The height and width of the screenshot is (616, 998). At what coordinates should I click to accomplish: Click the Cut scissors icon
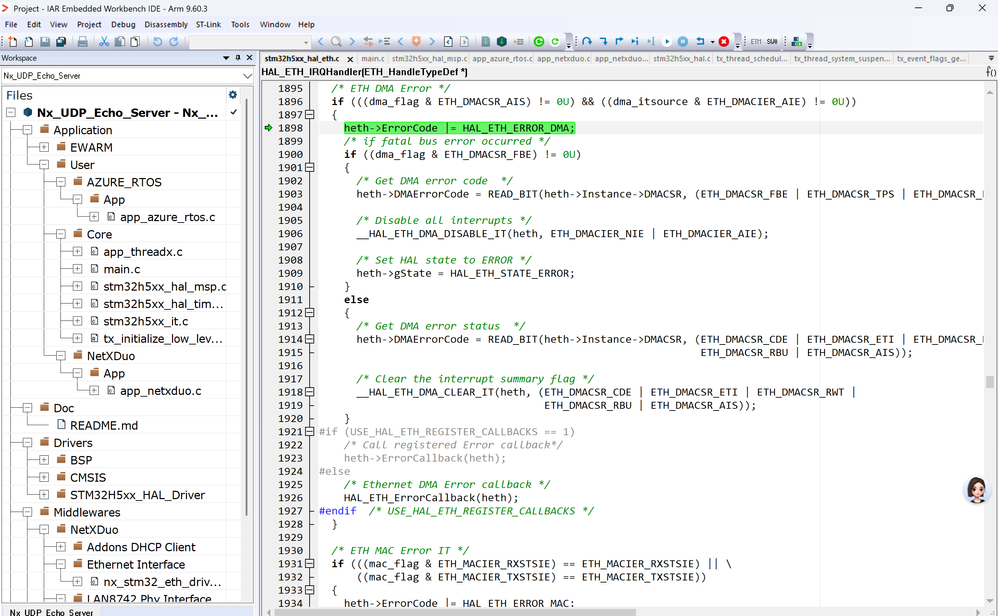(x=104, y=42)
